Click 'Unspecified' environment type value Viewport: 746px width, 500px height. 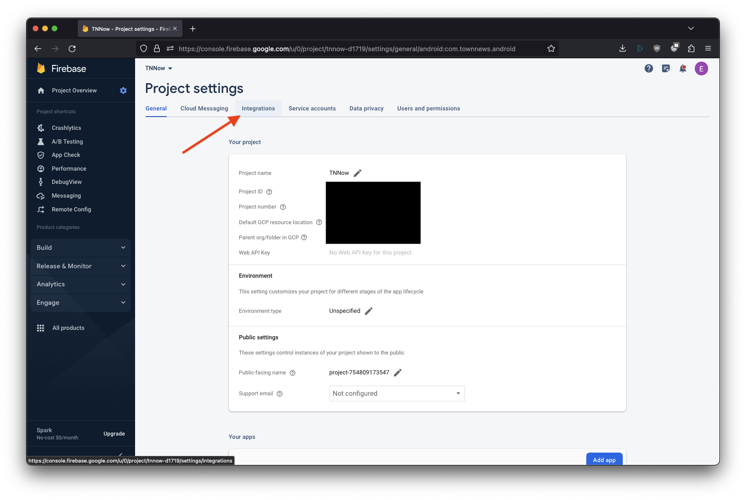click(x=344, y=311)
